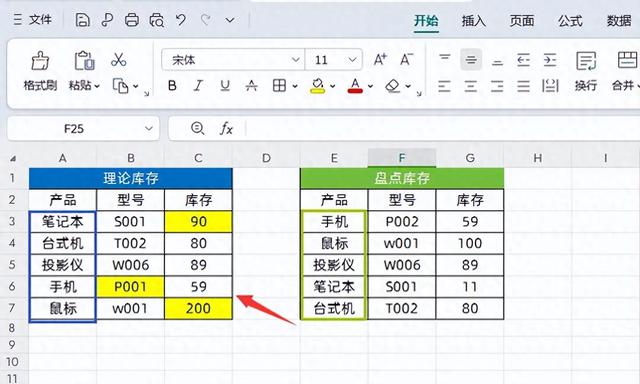Click the Undo arrow icon
Viewport: 640px width, 384px height.
pos(181,20)
